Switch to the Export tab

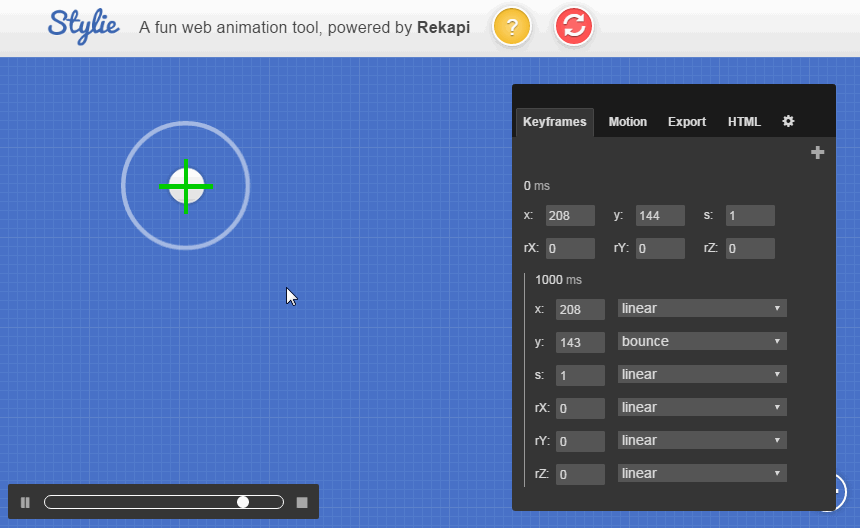point(687,122)
